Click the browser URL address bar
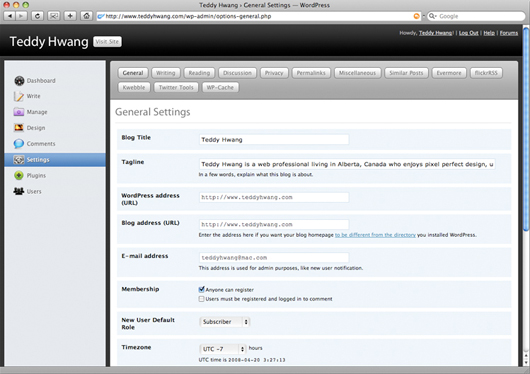 tap(259, 16)
